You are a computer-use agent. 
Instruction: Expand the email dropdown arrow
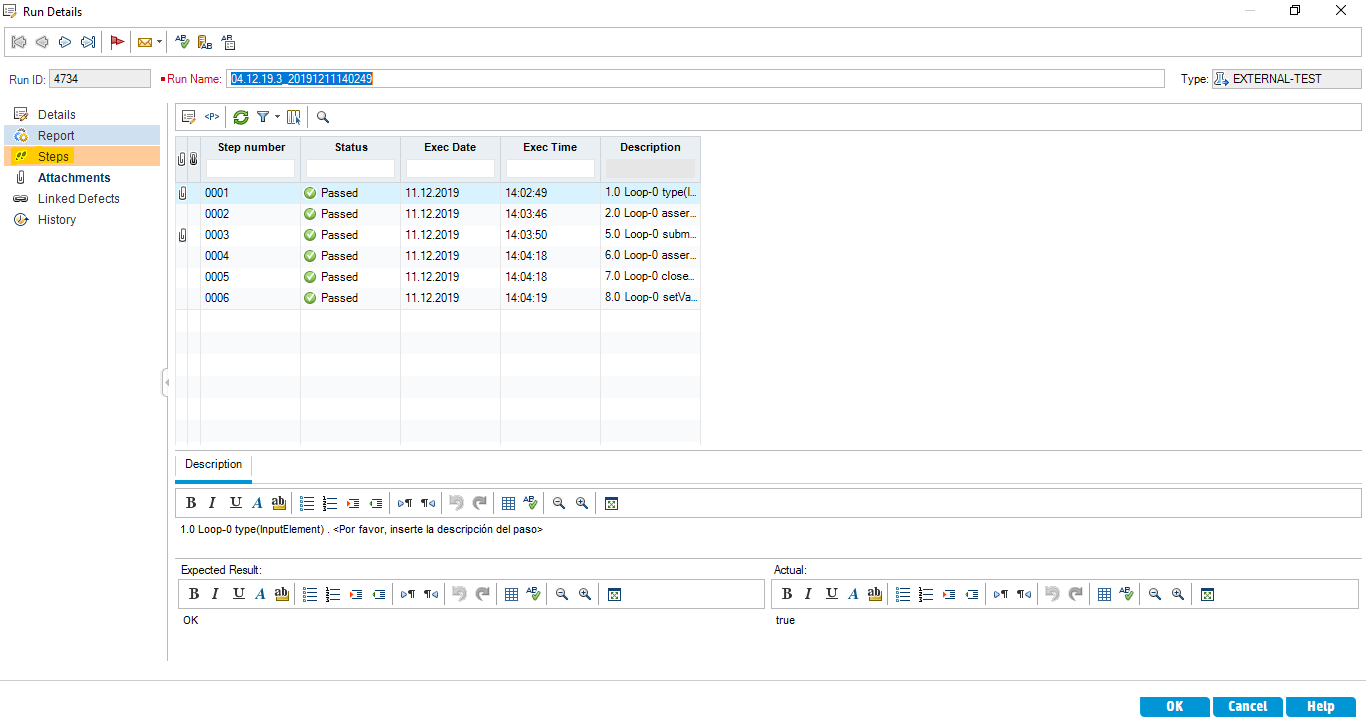click(160, 42)
